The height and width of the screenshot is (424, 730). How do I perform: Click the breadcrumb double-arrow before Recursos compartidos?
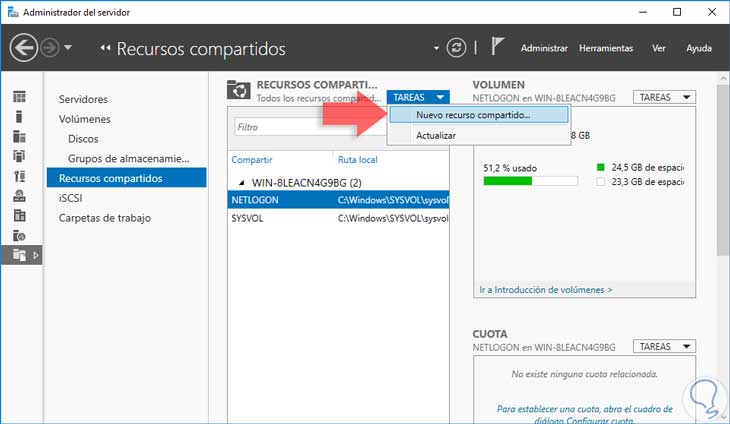click(105, 47)
